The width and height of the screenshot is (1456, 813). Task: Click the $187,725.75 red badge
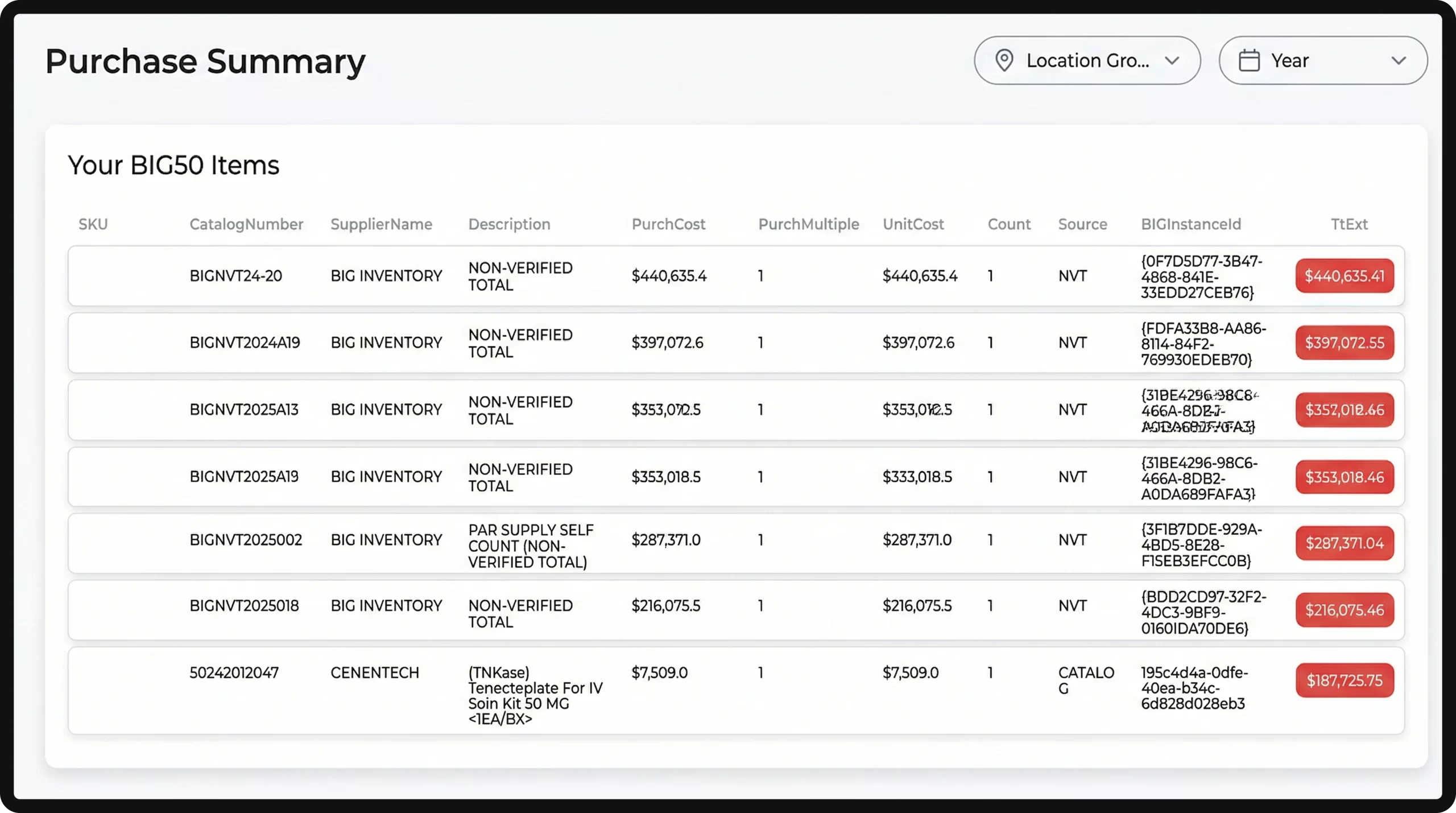1345,680
